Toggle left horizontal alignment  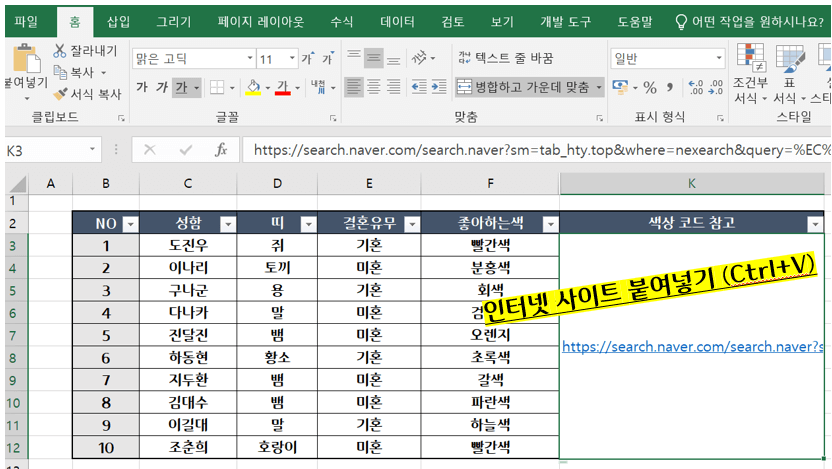point(354,87)
